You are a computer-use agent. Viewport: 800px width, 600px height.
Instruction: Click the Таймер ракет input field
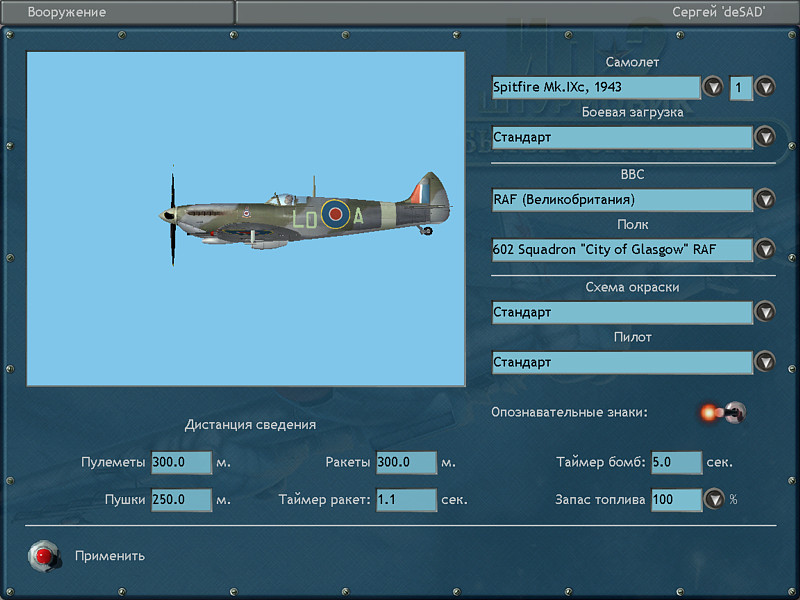pos(406,499)
